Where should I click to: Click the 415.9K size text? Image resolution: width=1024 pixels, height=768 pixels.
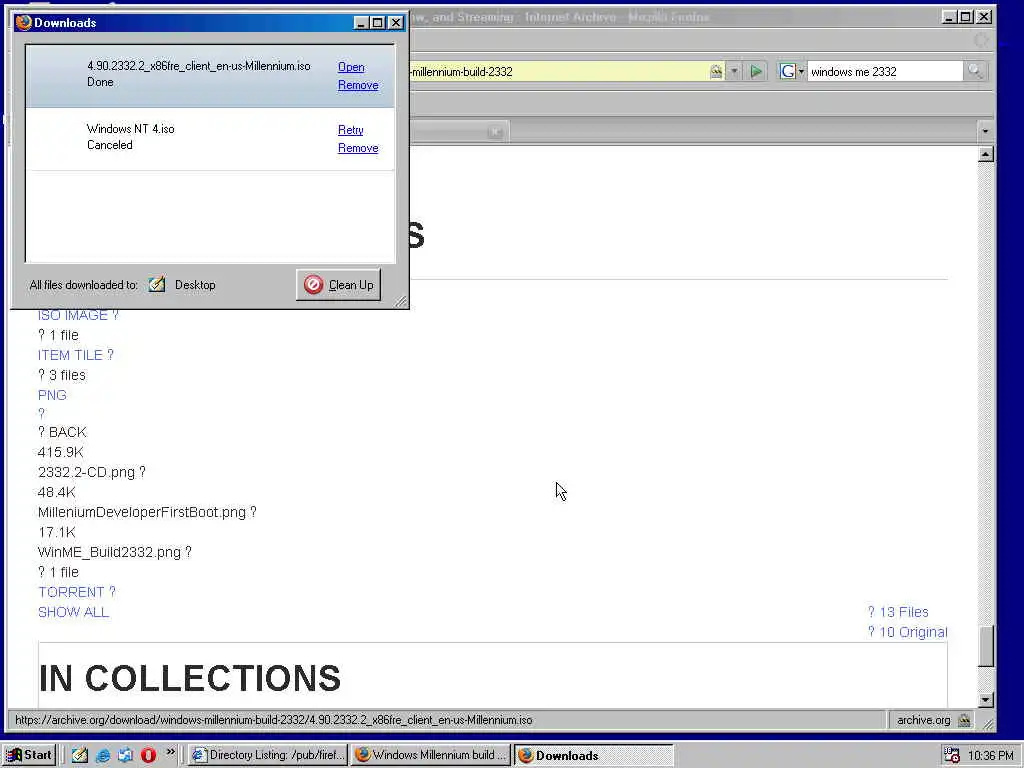61,452
